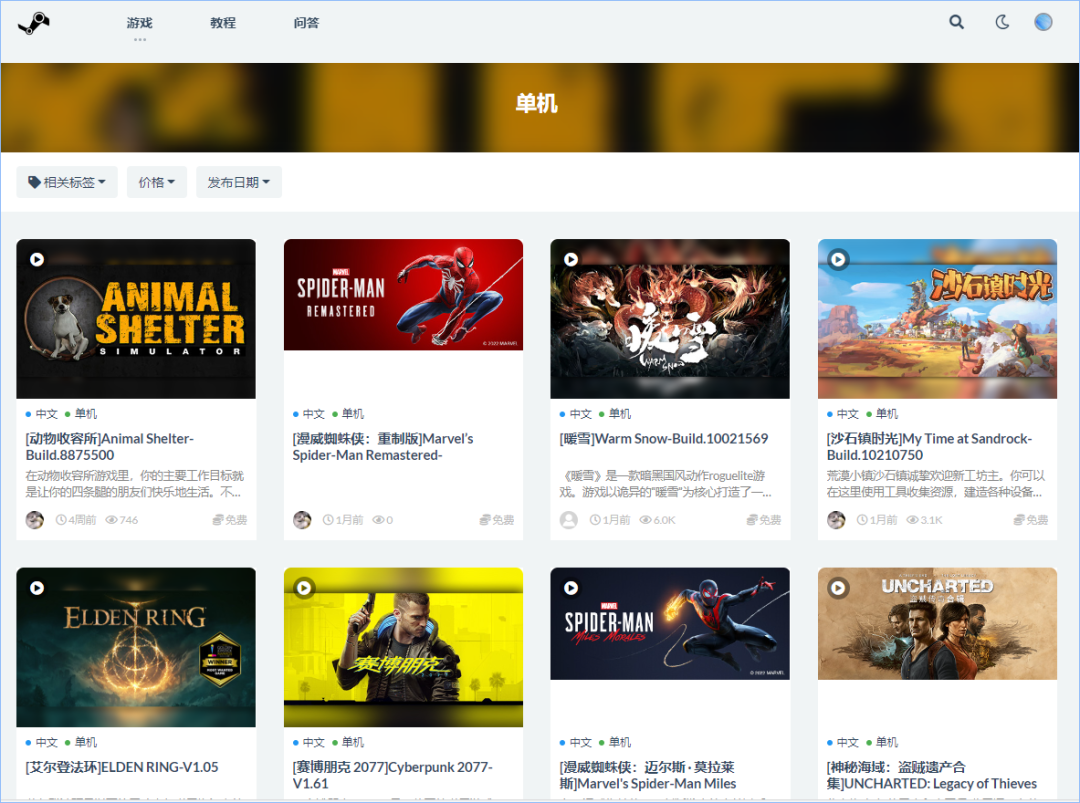Open the Warm Snow cover image
Image resolution: width=1080 pixels, height=803 pixels.
[670, 319]
